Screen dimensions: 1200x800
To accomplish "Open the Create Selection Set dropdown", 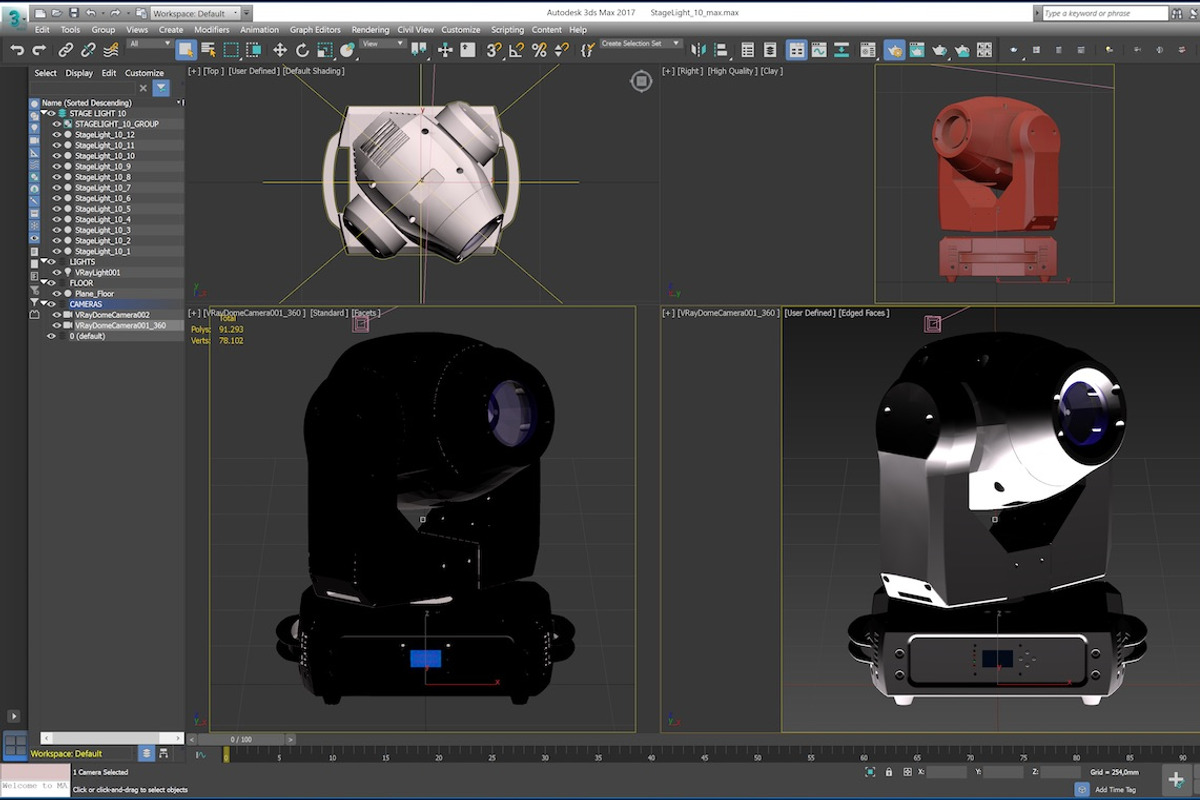I will (x=641, y=44).
